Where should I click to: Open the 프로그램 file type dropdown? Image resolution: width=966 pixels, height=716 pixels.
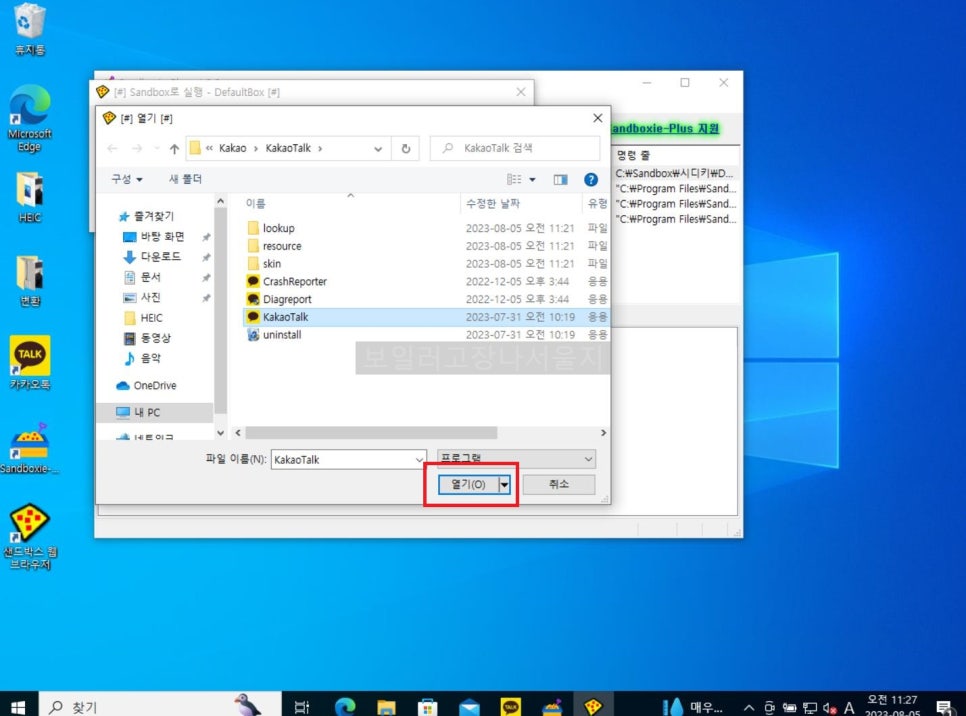(x=516, y=459)
